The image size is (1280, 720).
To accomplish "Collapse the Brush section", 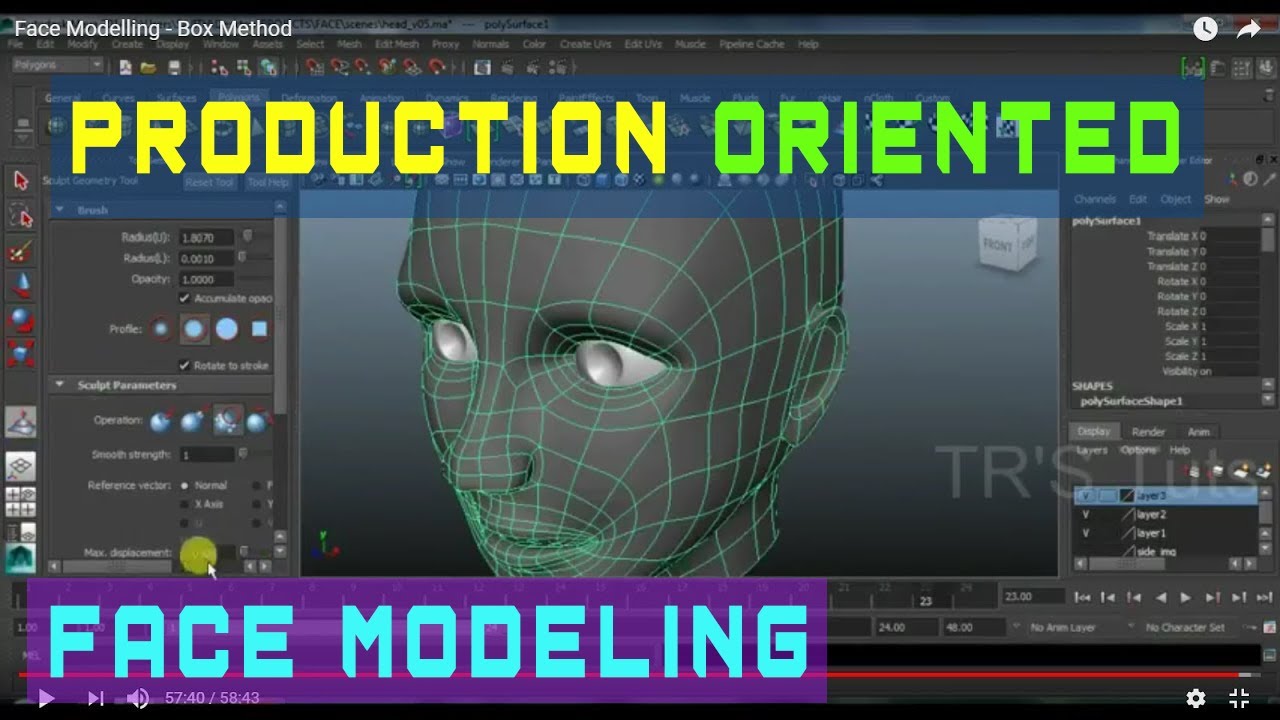I will (x=59, y=210).
